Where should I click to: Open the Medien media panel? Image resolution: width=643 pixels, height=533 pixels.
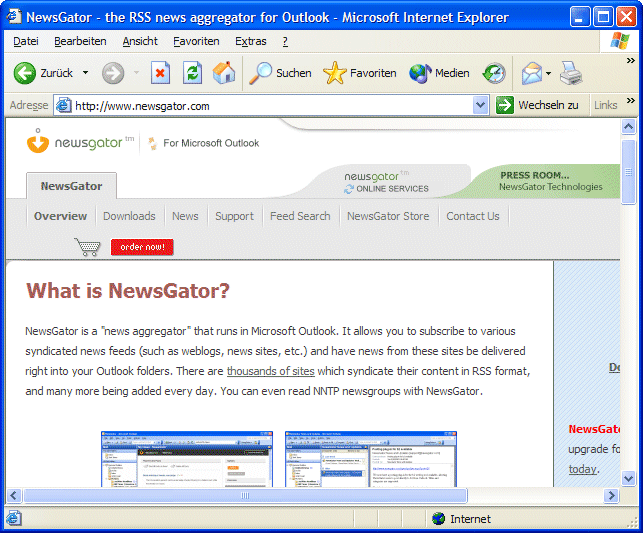pos(439,73)
